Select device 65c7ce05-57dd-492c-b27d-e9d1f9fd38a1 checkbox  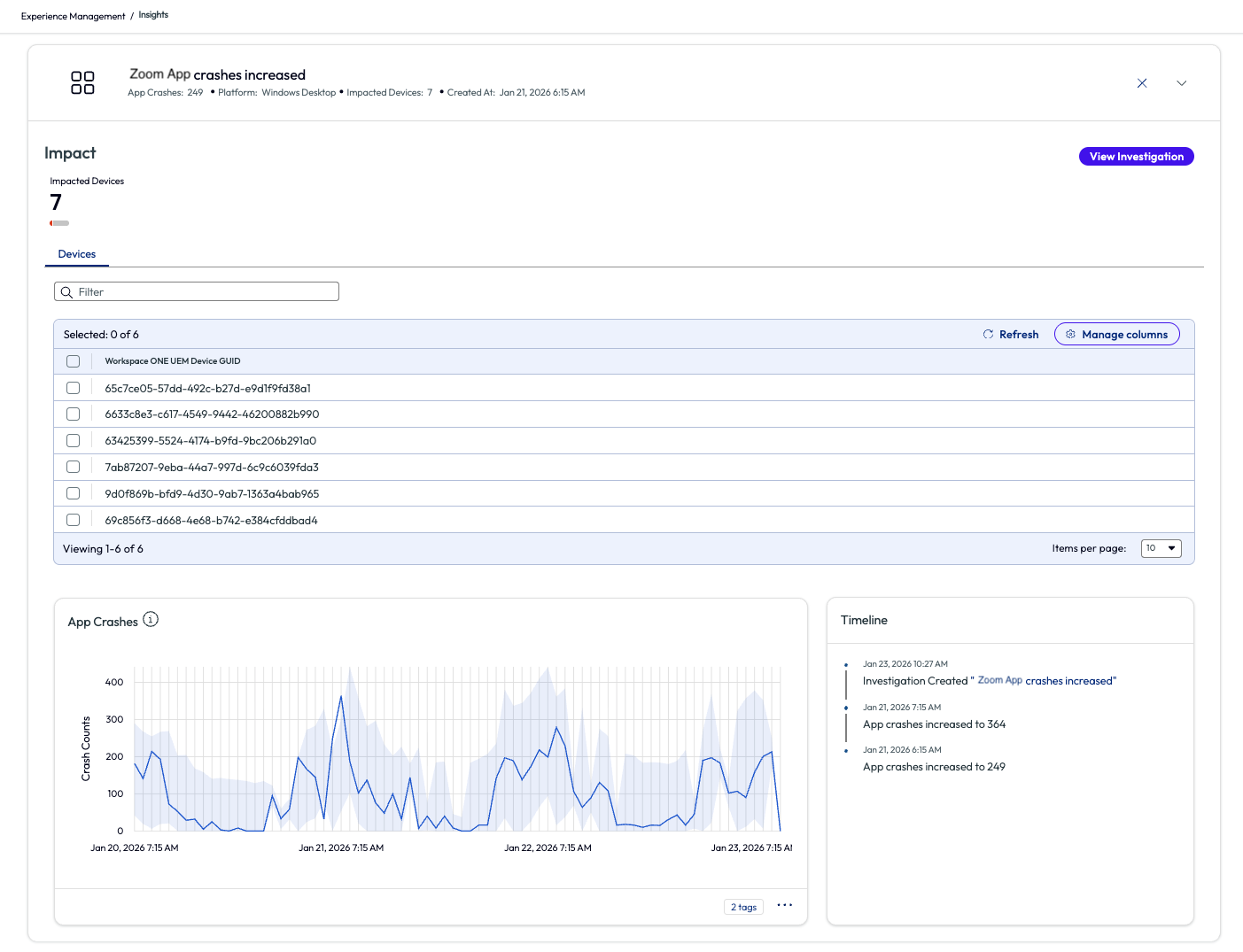click(74, 388)
